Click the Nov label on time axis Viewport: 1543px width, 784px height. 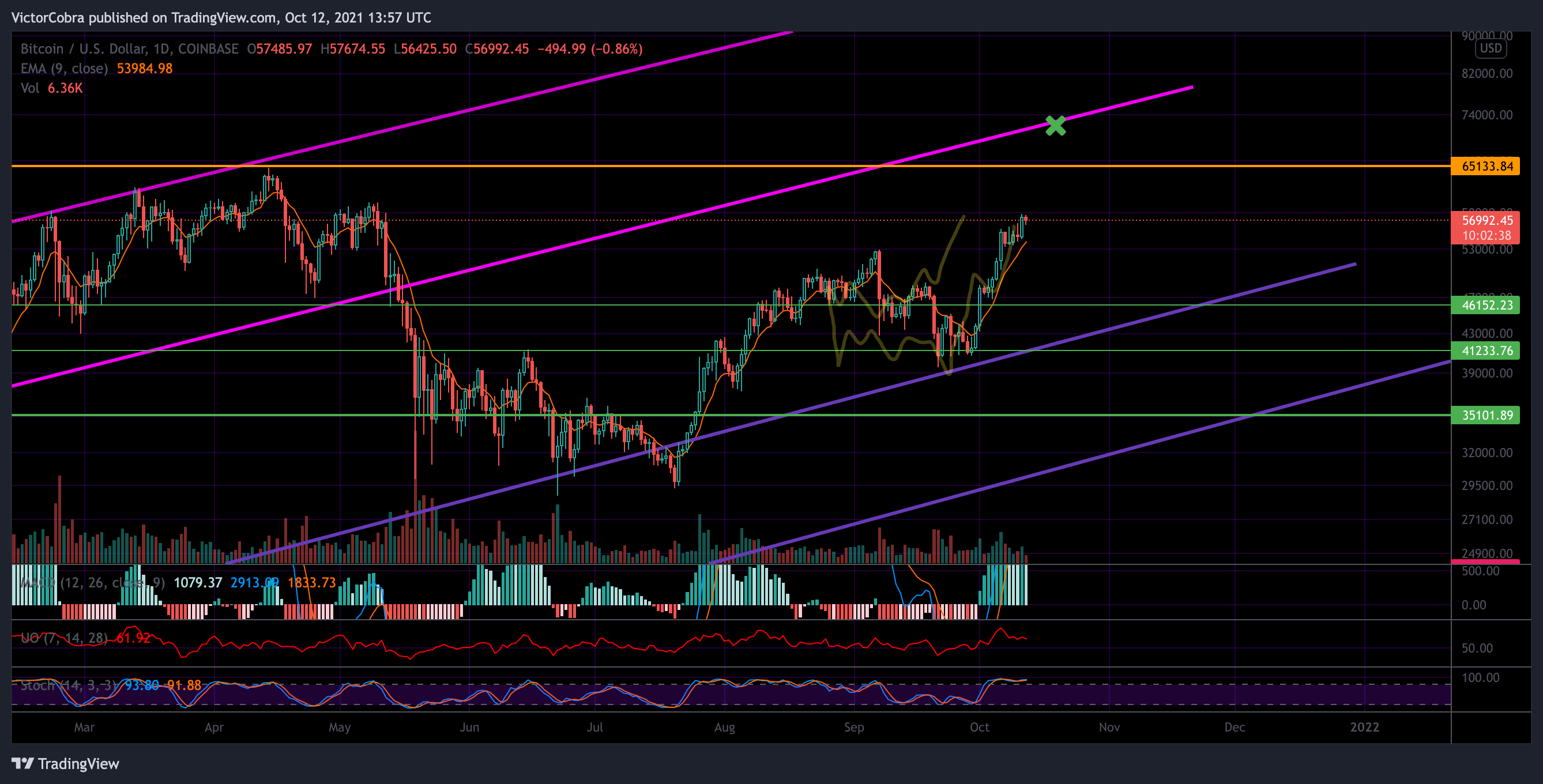[1109, 727]
